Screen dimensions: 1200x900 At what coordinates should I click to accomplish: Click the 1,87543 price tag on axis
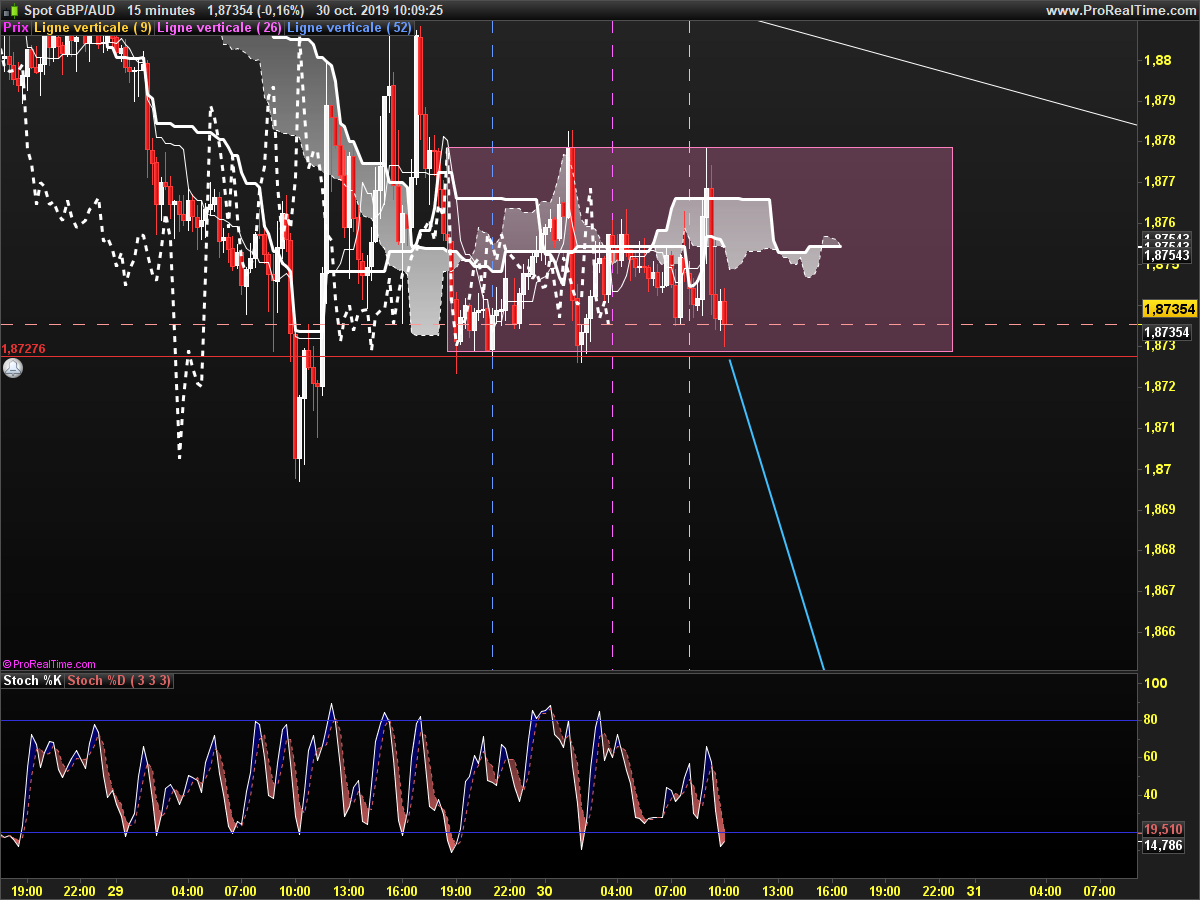point(1166,256)
